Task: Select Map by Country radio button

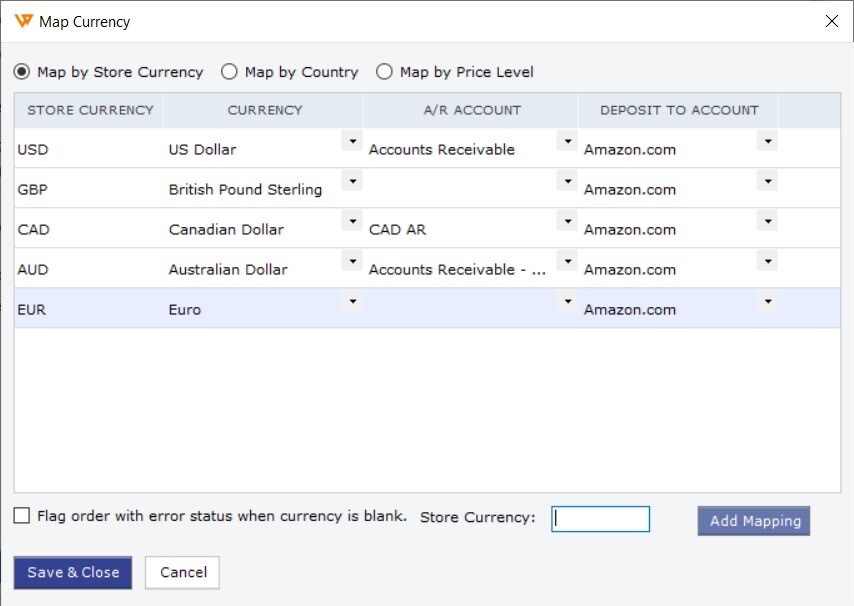Action: tap(229, 72)
